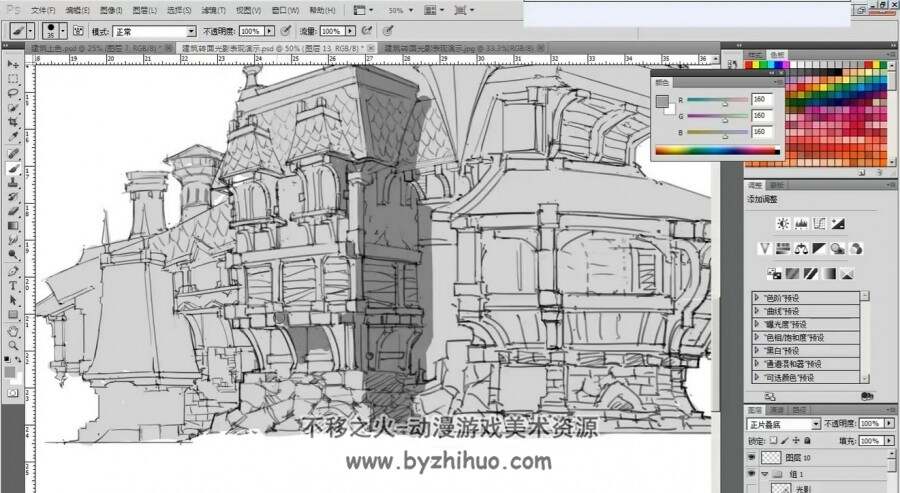Viewport: 900px width, 493px height.
Task: Toggle lock position in Layers panel
Action: pyautogui.click(x=796, y=441)
